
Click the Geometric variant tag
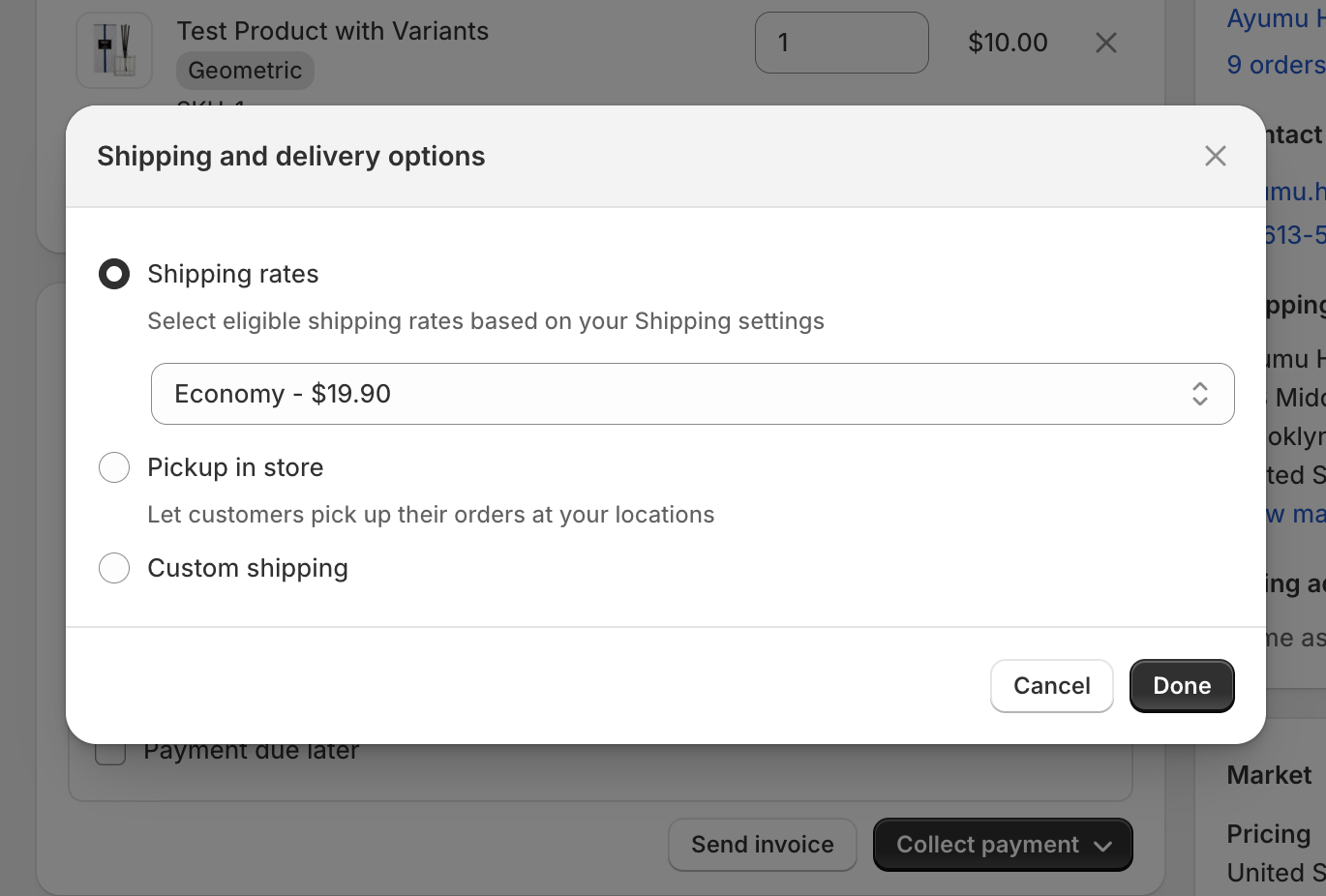[x=245, y=71]
